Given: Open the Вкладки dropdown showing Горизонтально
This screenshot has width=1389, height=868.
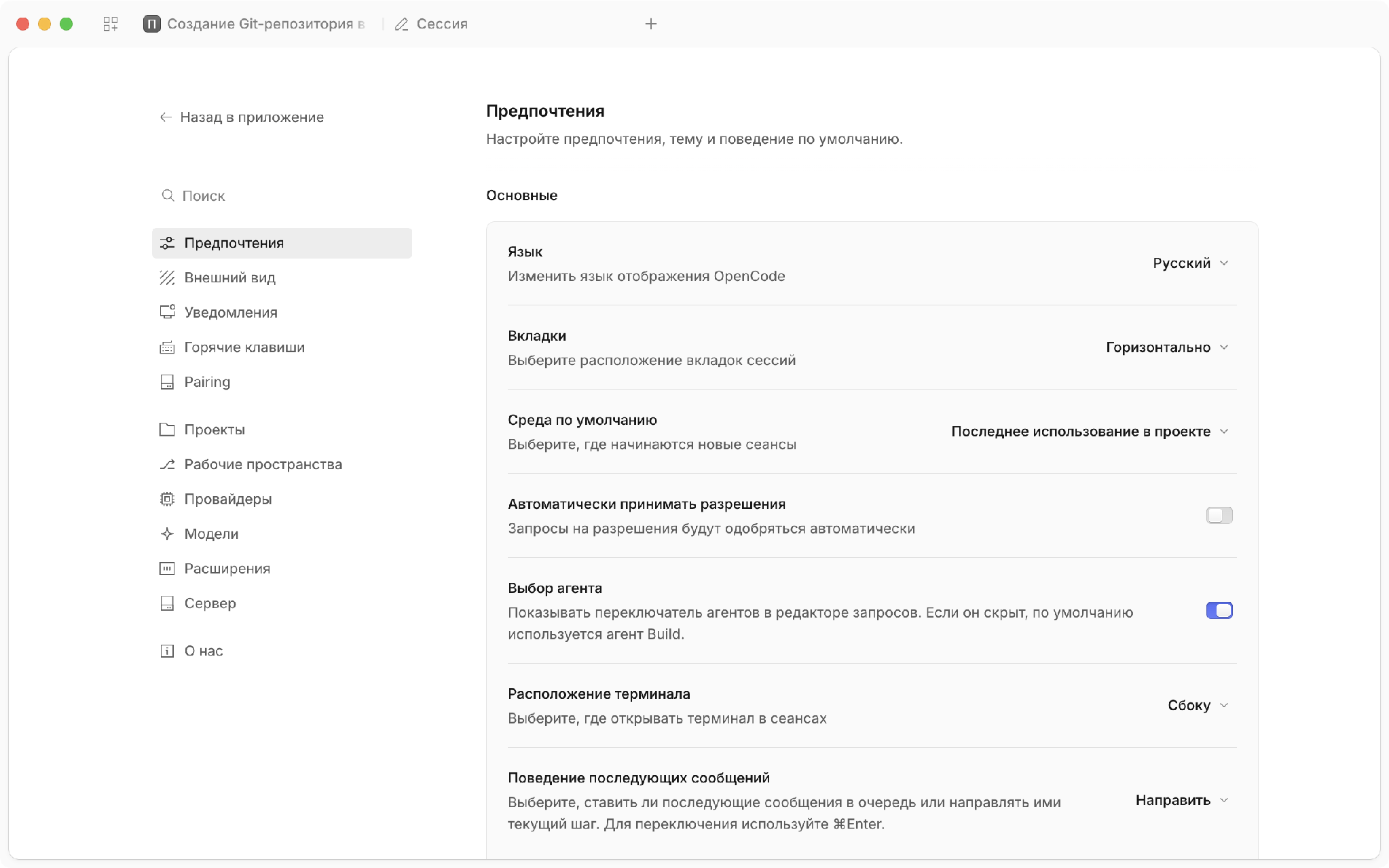Looking at the screenshot, I should coord(1168,347).
